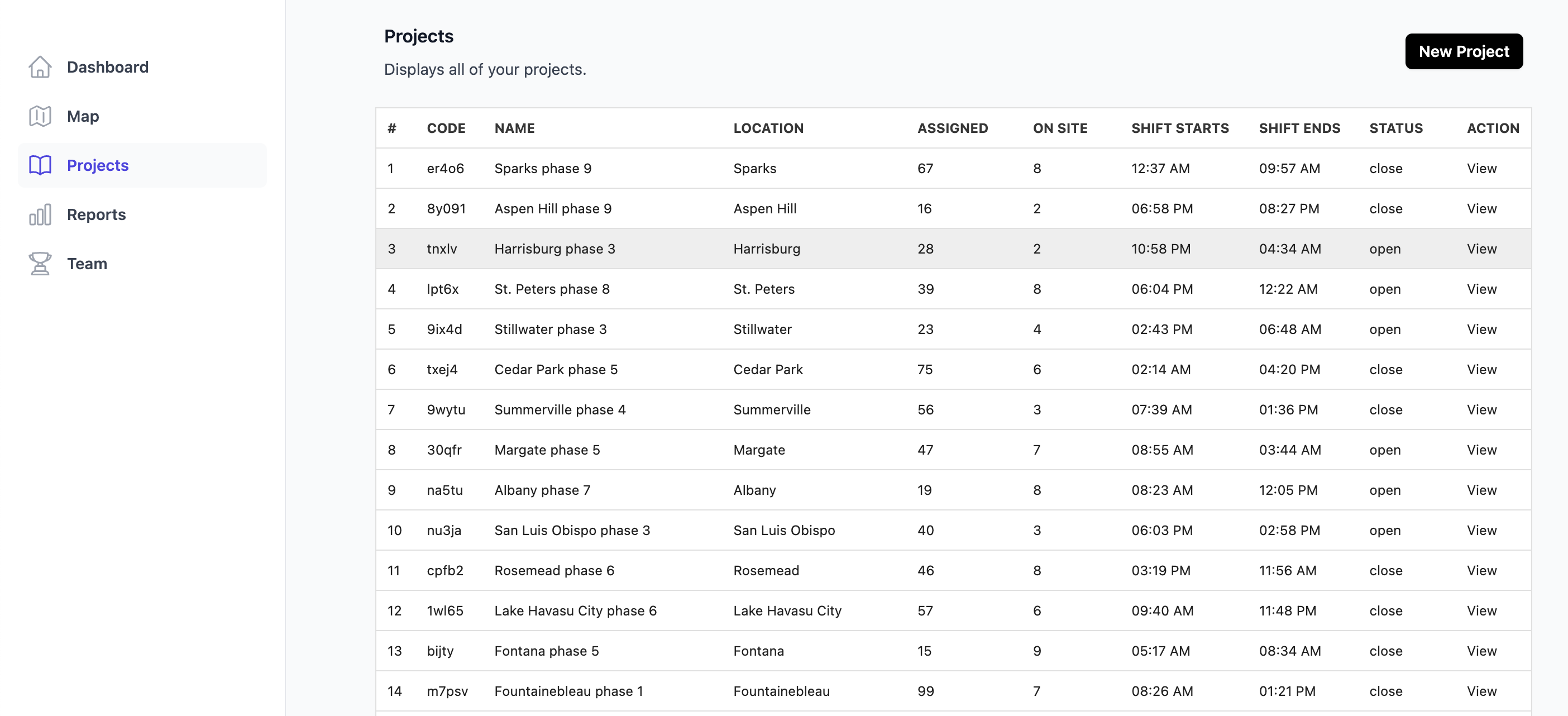Open View link for Harrisburg phase 3

click(1481, 249)
